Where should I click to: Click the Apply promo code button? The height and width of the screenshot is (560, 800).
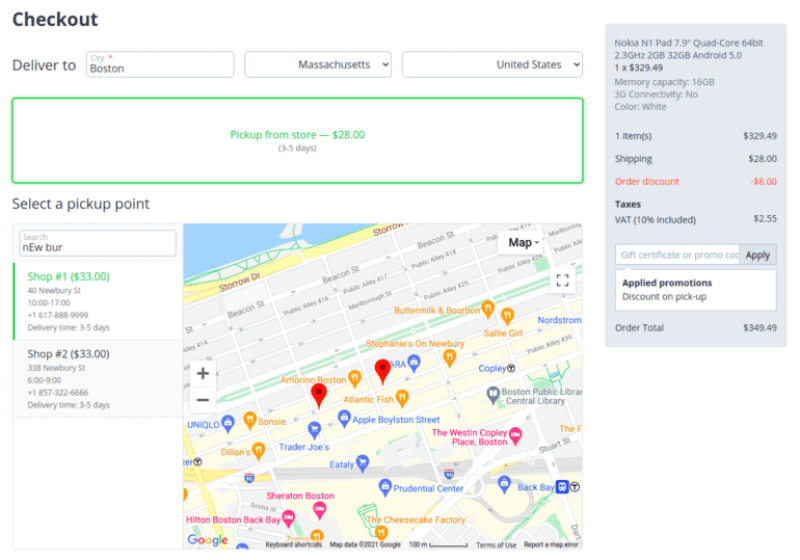tap(757, 255)
